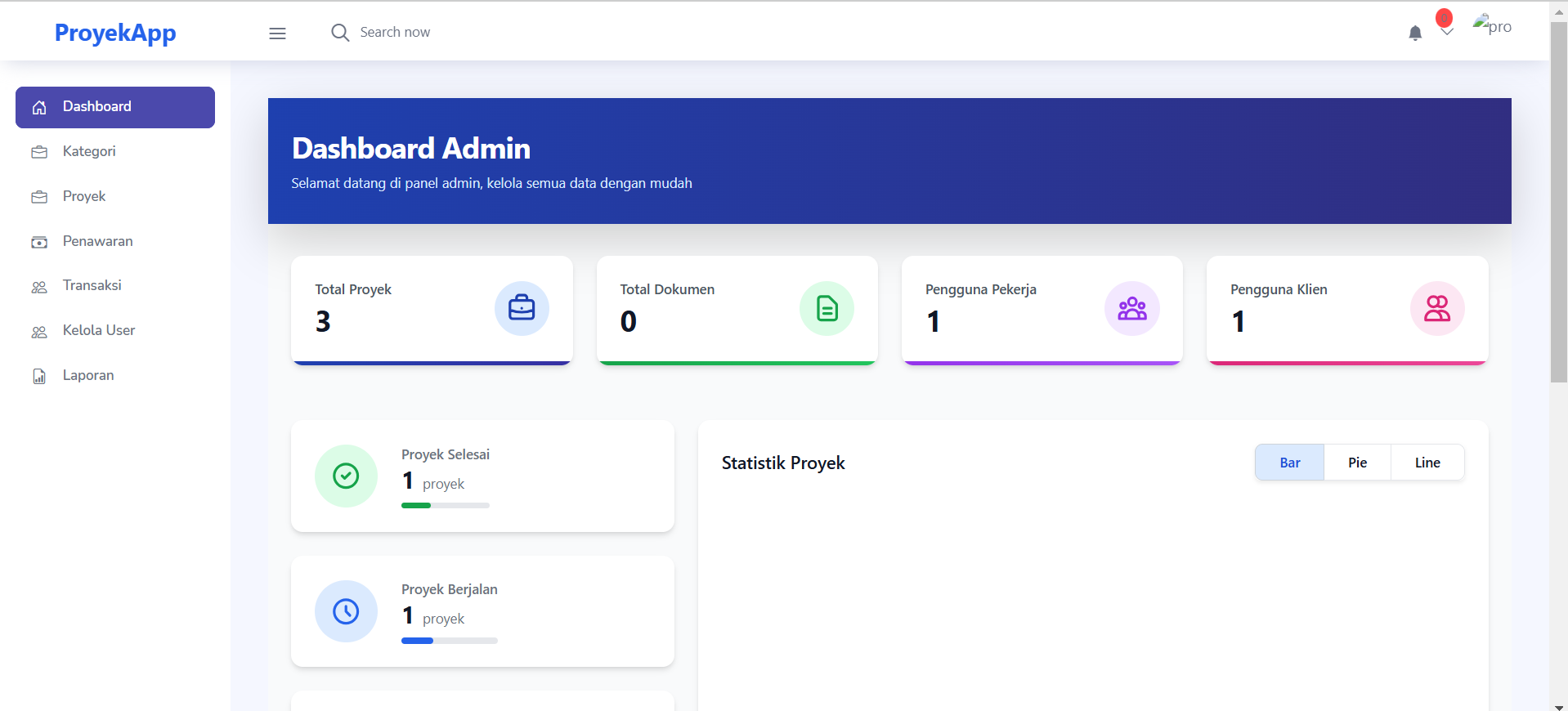Click the Proyek Selesai progress bar
This screenshot has width=1568, height=711.
[445, 505]
